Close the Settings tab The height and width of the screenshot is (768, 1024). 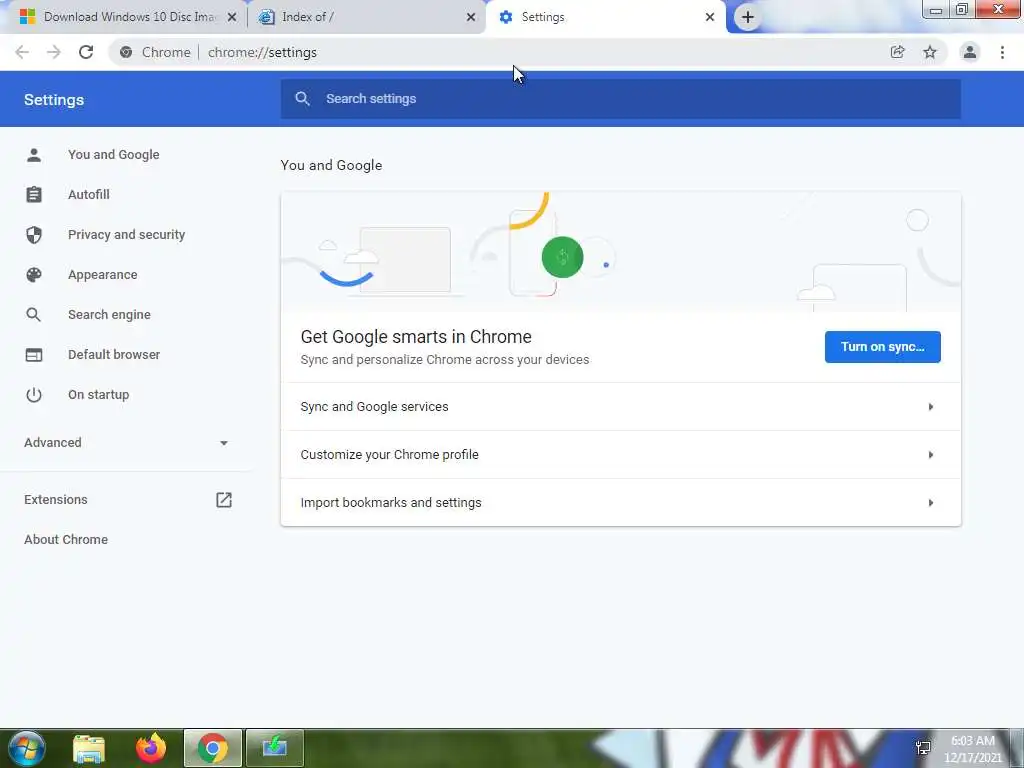coord(710,18)
